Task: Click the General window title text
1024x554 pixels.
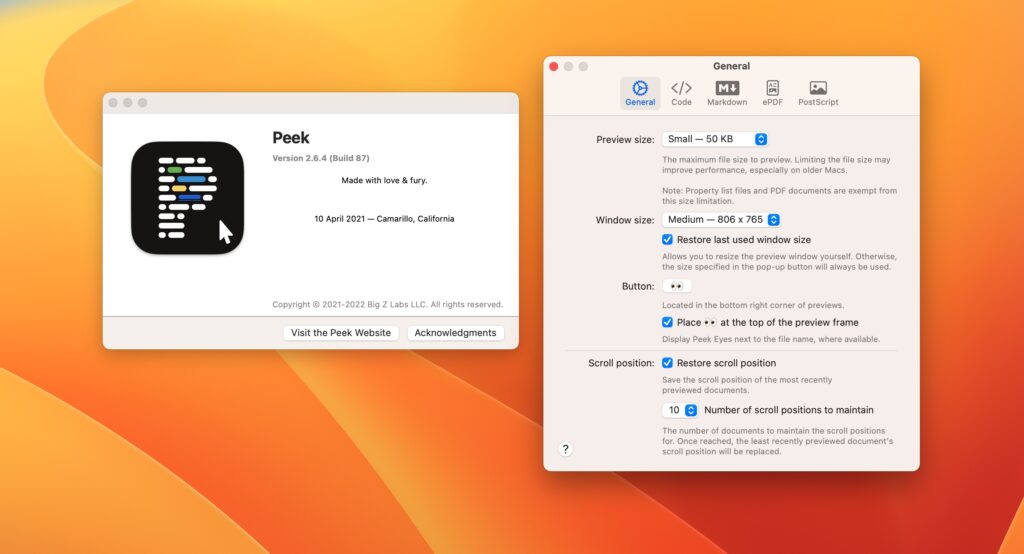Action: 731,66
